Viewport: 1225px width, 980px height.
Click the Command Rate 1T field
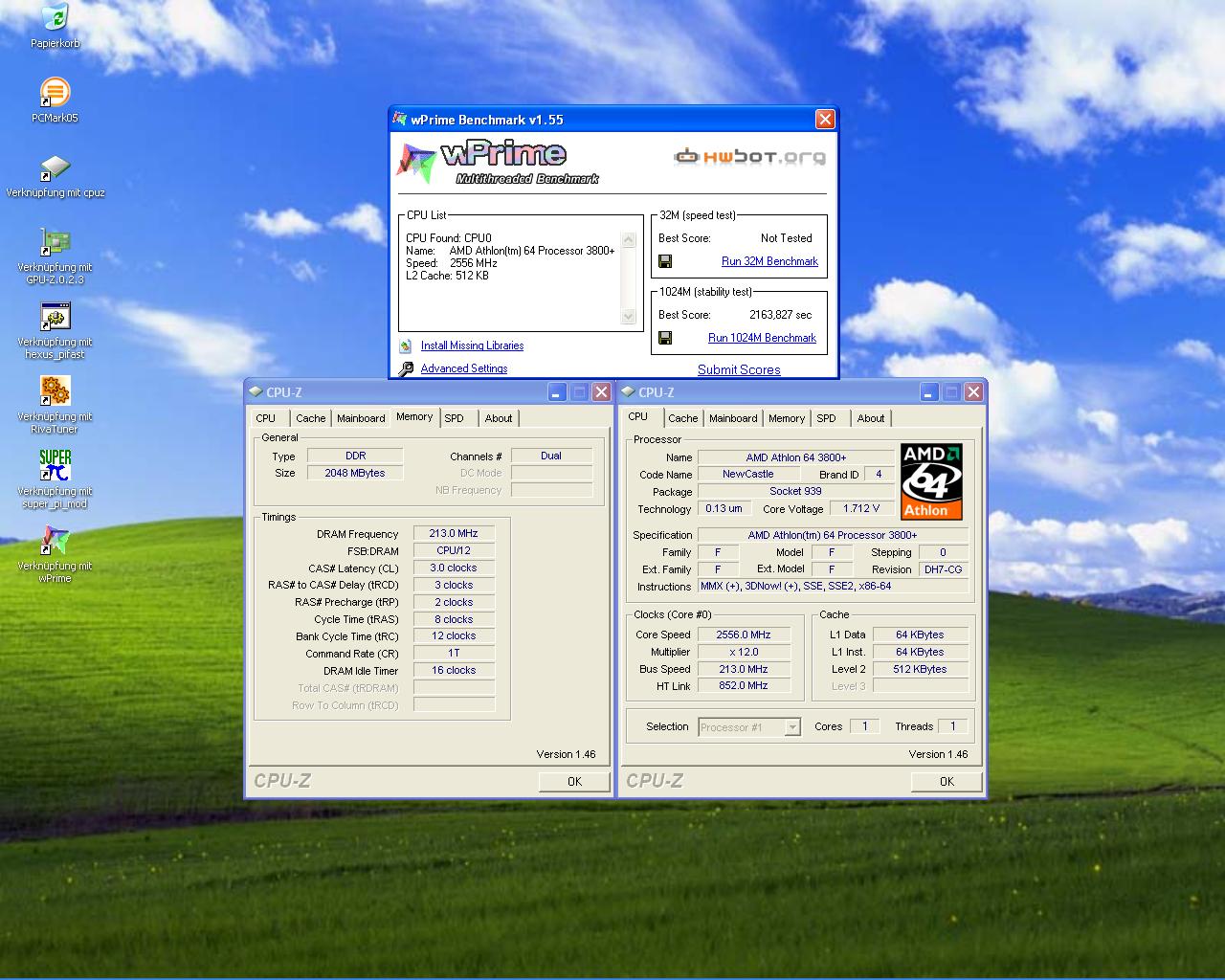454,653
